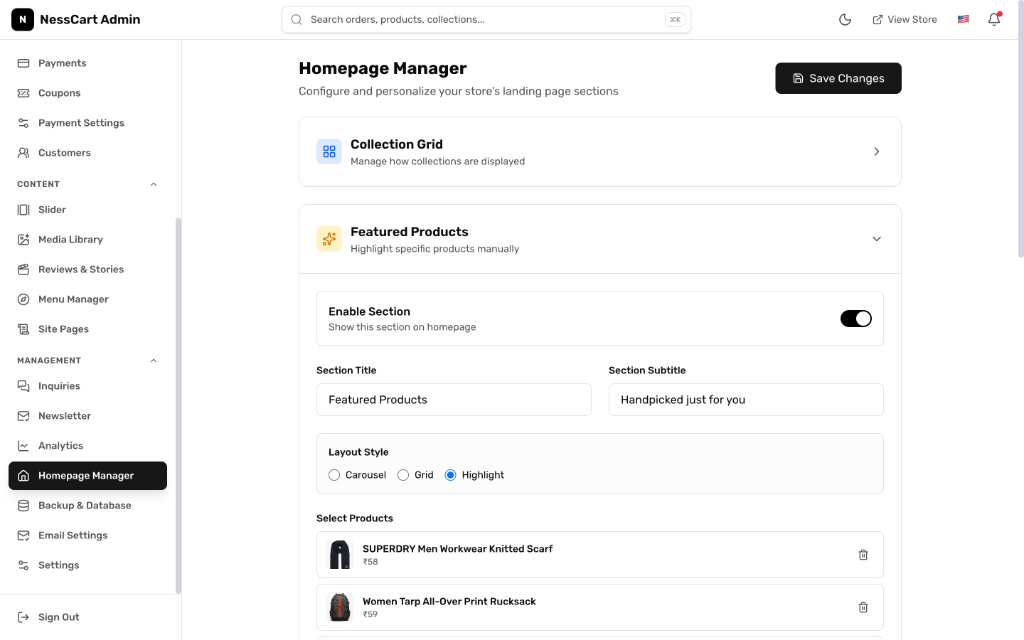Image resolution: width=1024 pixels, height=640 pixels.
Task: Click the search magnifier icon
Action: click(x=296, y=19)
